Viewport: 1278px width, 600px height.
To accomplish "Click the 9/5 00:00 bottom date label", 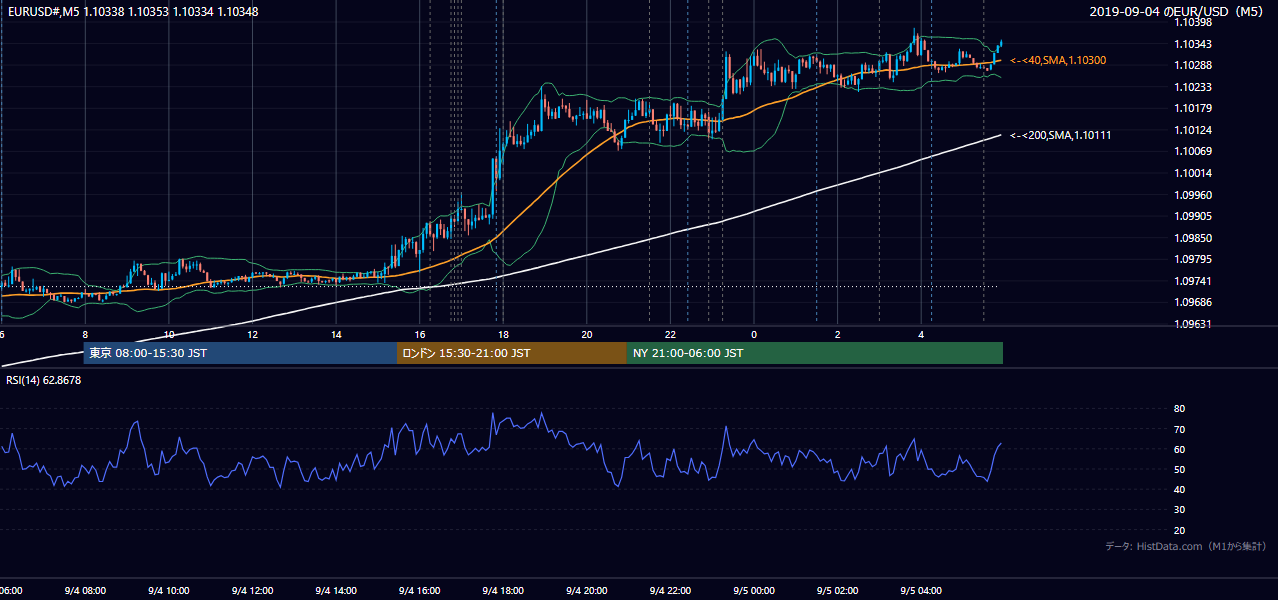I will click(753, 591).
